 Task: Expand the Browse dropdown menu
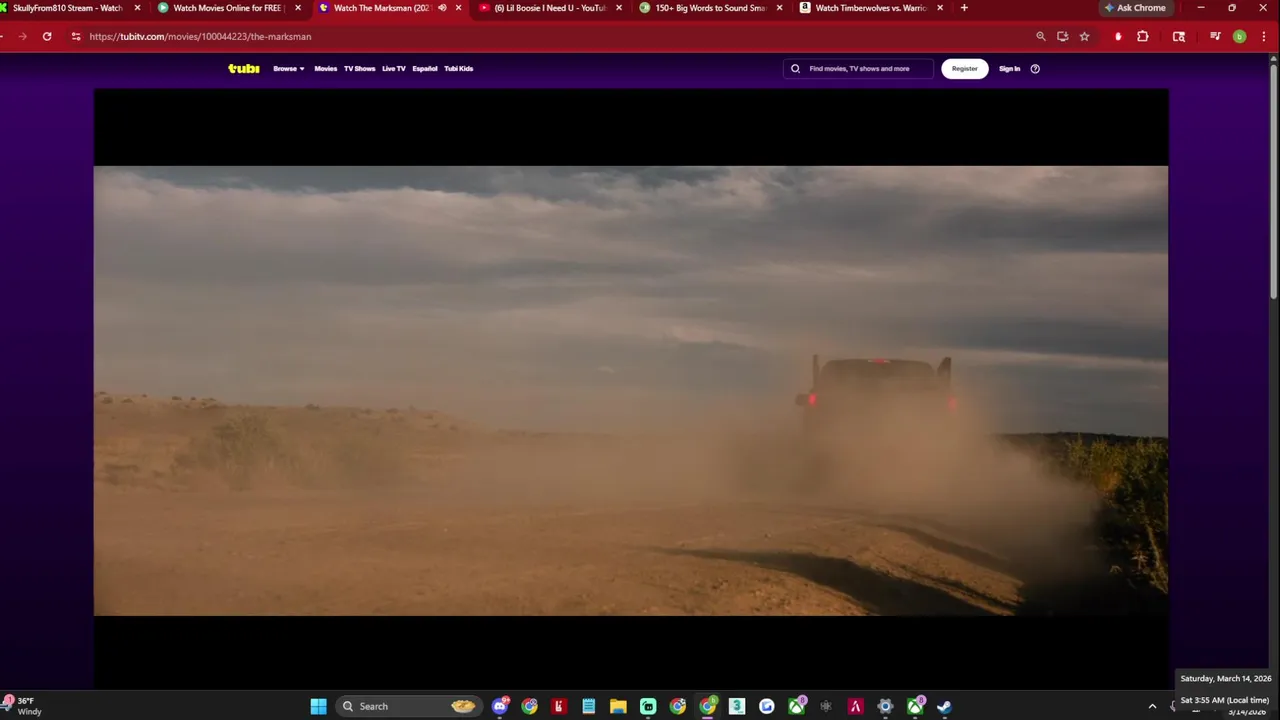(x=289, y=69)
